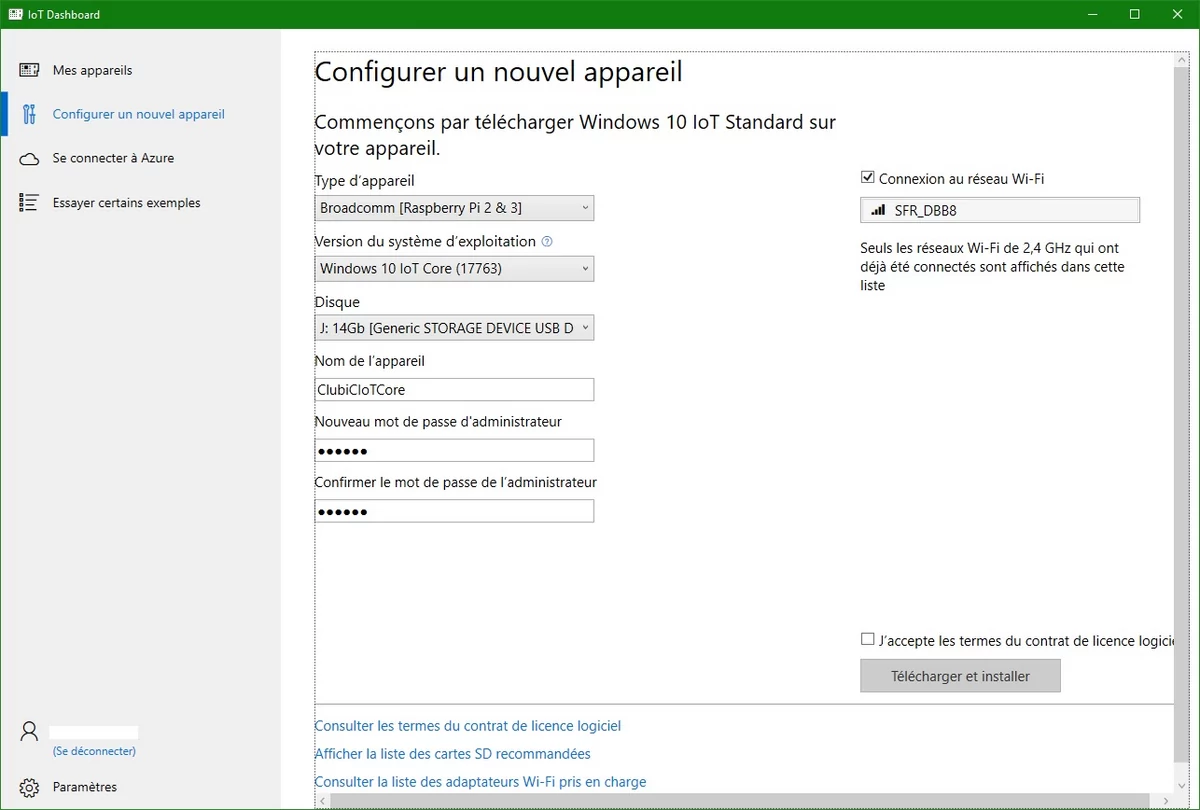The height and width of the screenshot is (810, 1200).
Task: Open the recommended SD cards list link
Action: (453, 754)
